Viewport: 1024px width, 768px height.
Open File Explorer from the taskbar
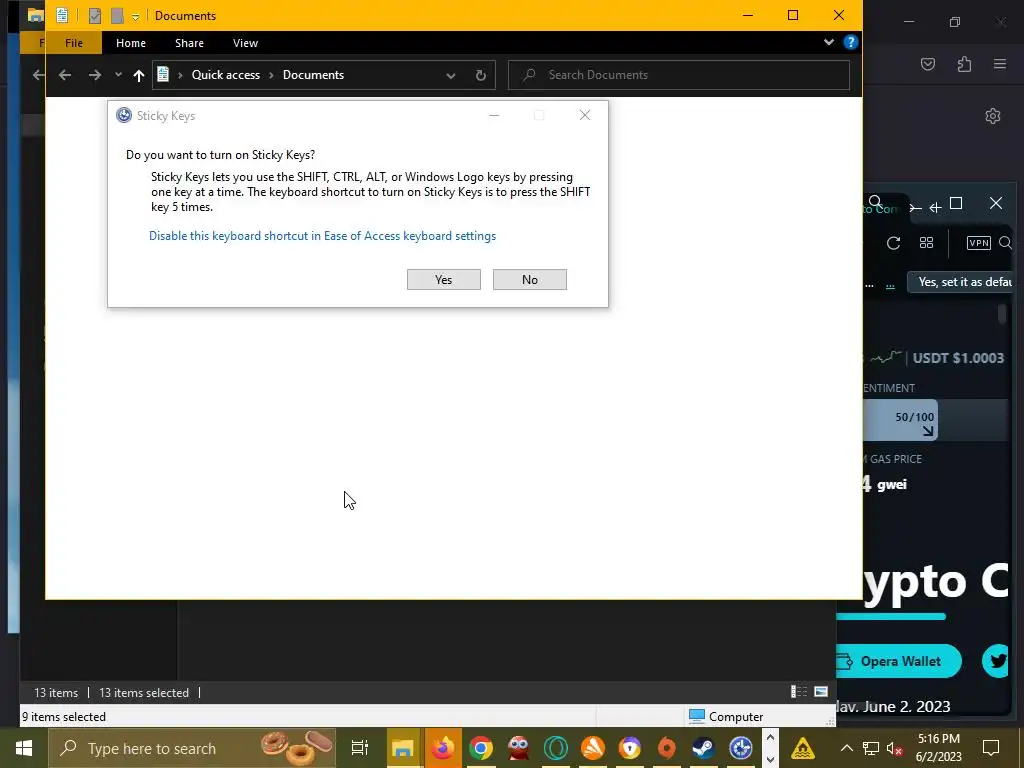(x=403, y=748)
